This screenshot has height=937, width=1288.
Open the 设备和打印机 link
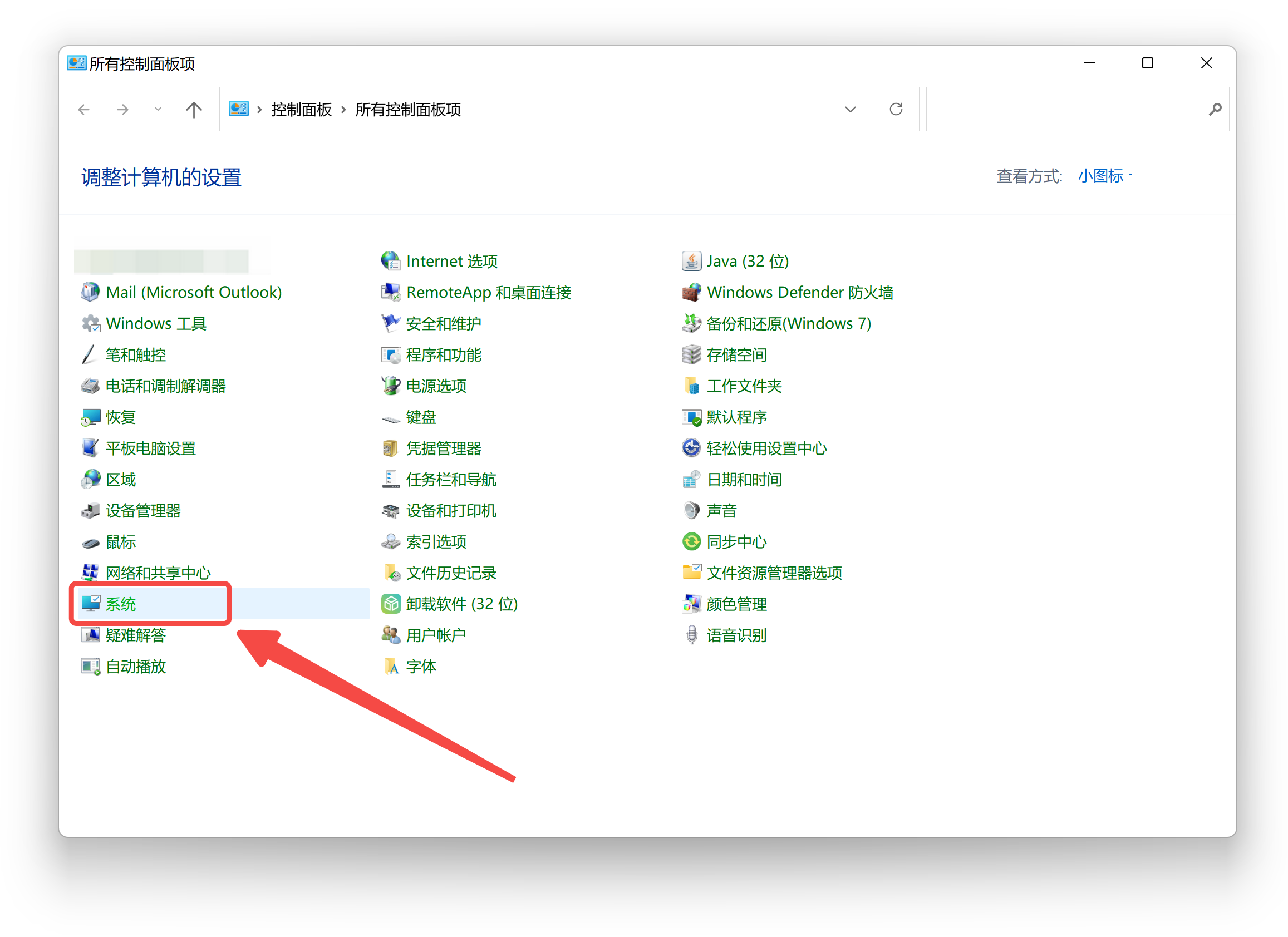(x=451, y=511)
